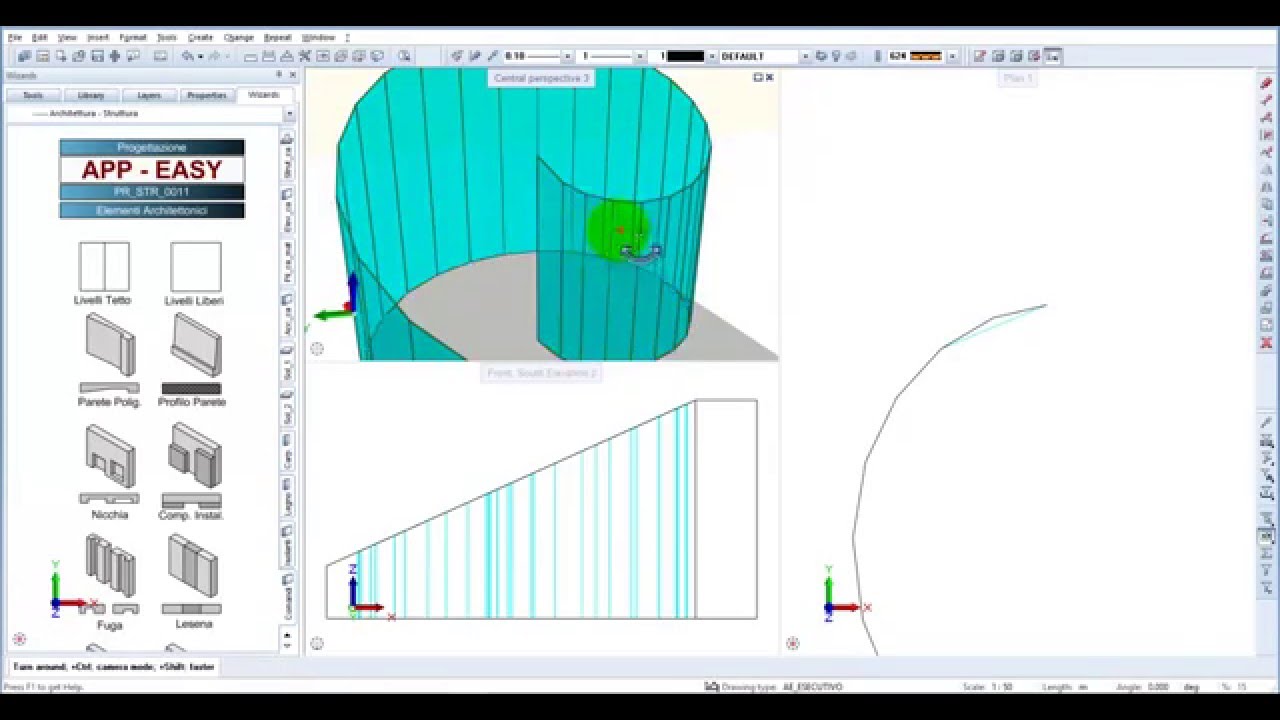This screenshot has width=1280, height=720.
Task: Click the Undo arrow in the toolbar
Action: 187,56
